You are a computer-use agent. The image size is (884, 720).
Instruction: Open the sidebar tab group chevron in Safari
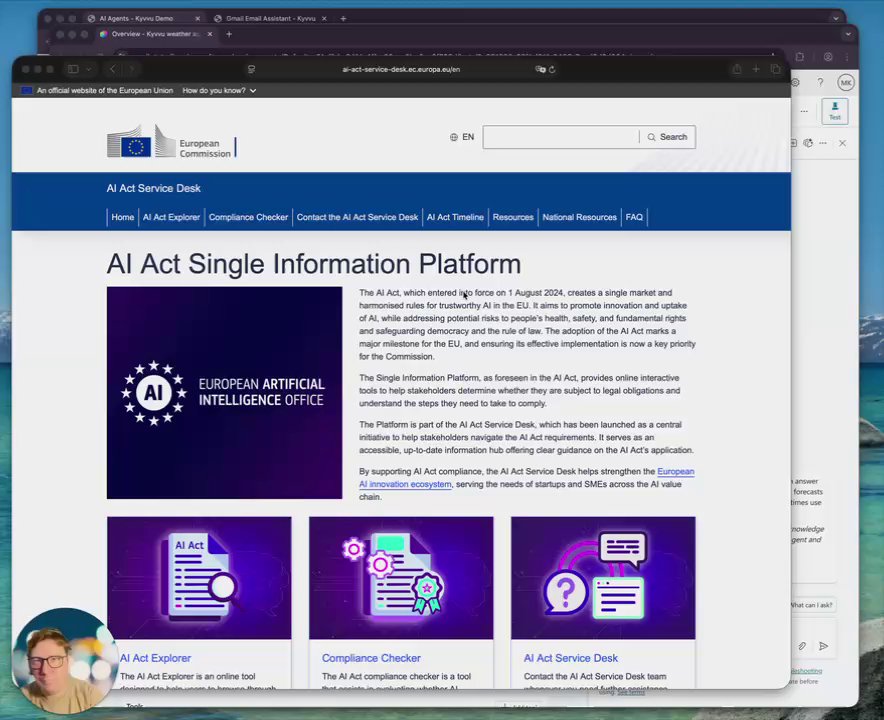(x=89, y=69)
